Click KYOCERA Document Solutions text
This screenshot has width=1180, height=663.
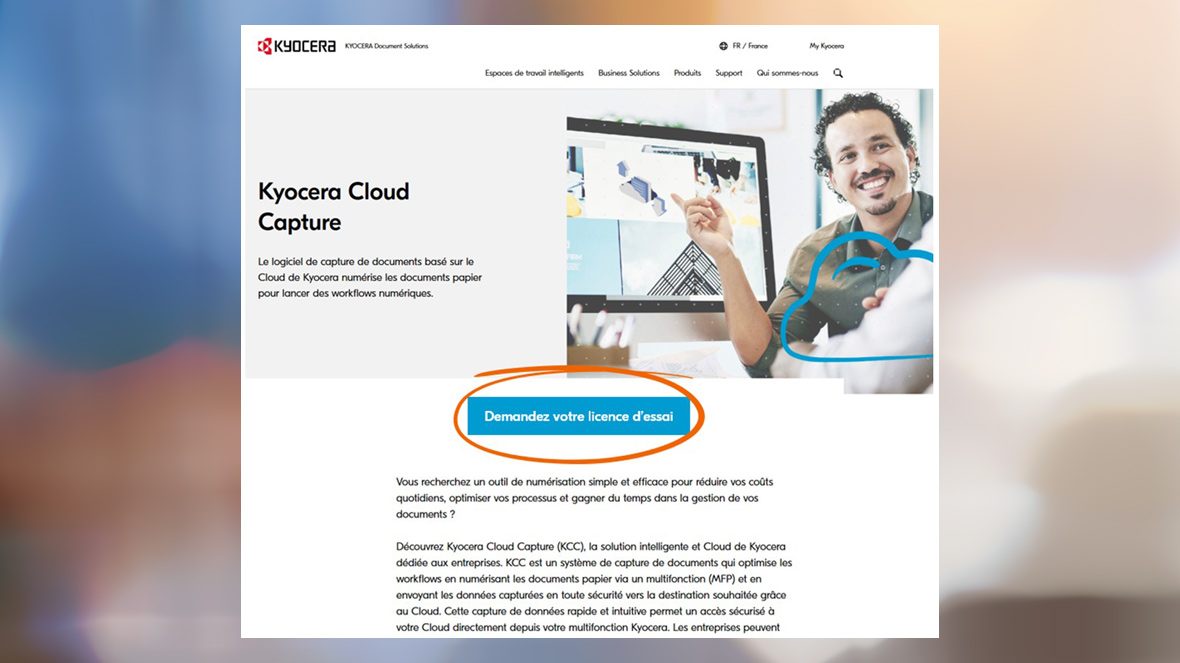click(x=386, y=46)
